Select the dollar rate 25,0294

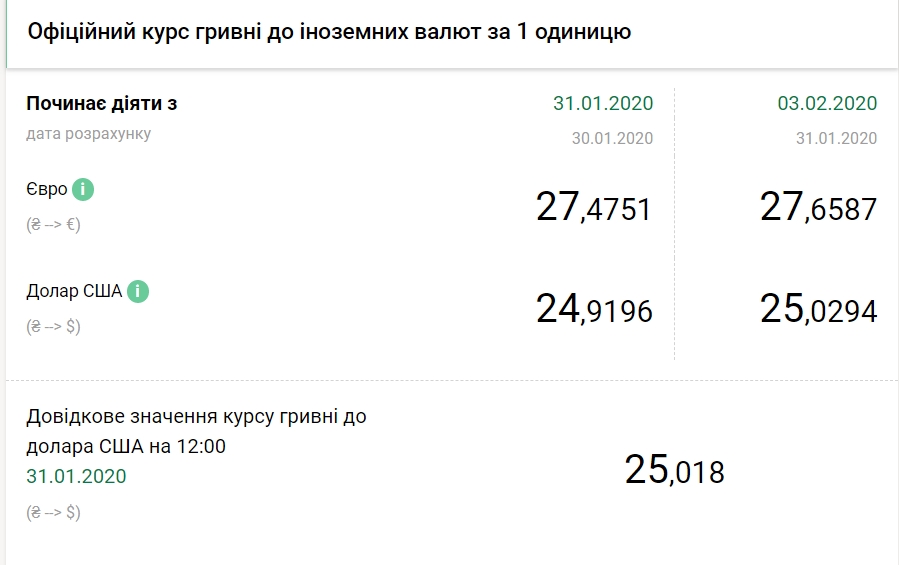pos(819,310)
